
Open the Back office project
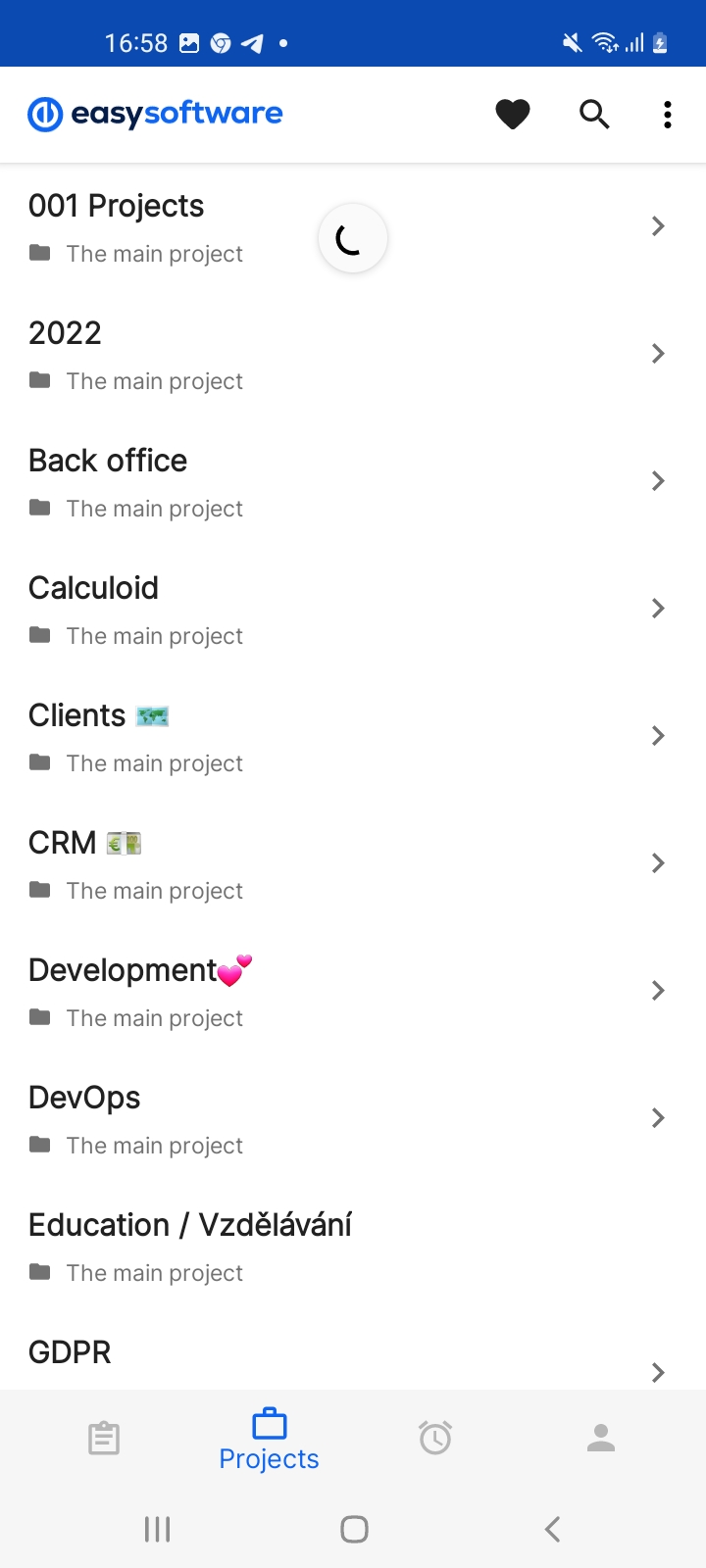(108, 461)
